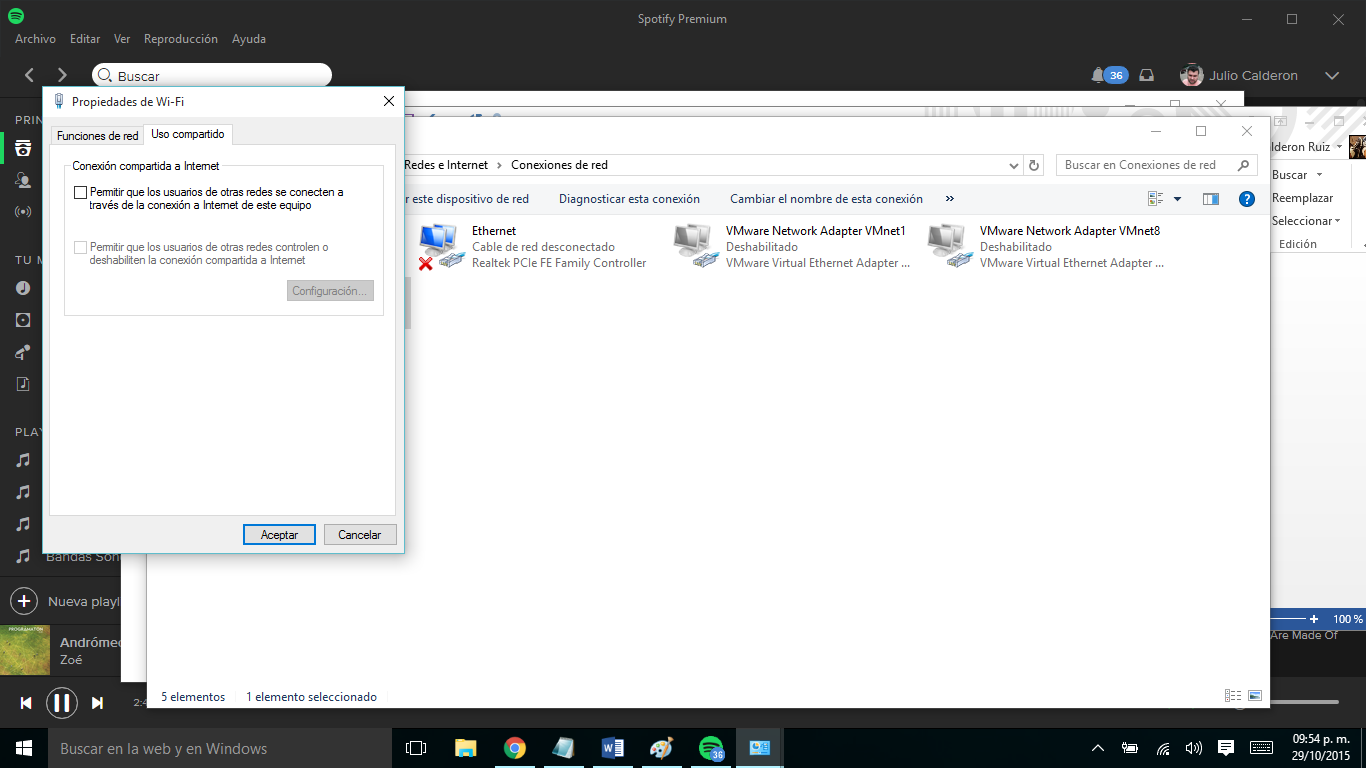Viewport: 1366px width, 768px height.
Task: Select the VMware Network Adapter VMnet8 icon
Action: [949, 247]
